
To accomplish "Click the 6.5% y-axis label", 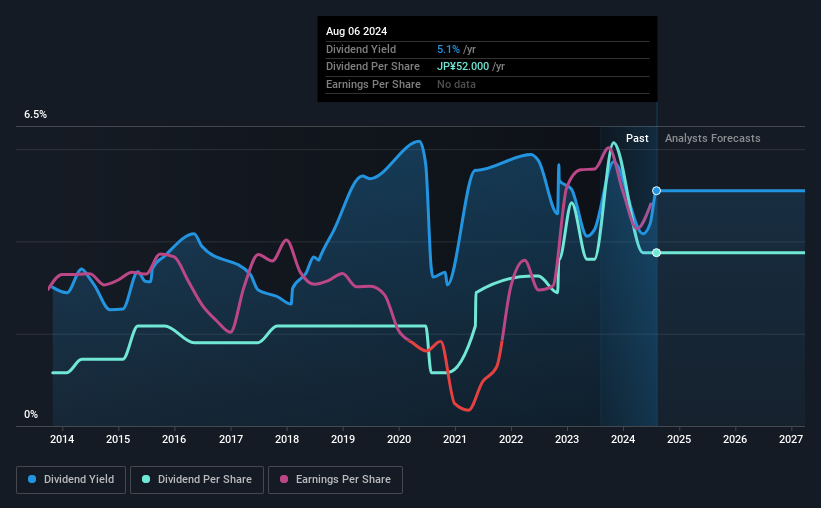I will pos(35,115).
